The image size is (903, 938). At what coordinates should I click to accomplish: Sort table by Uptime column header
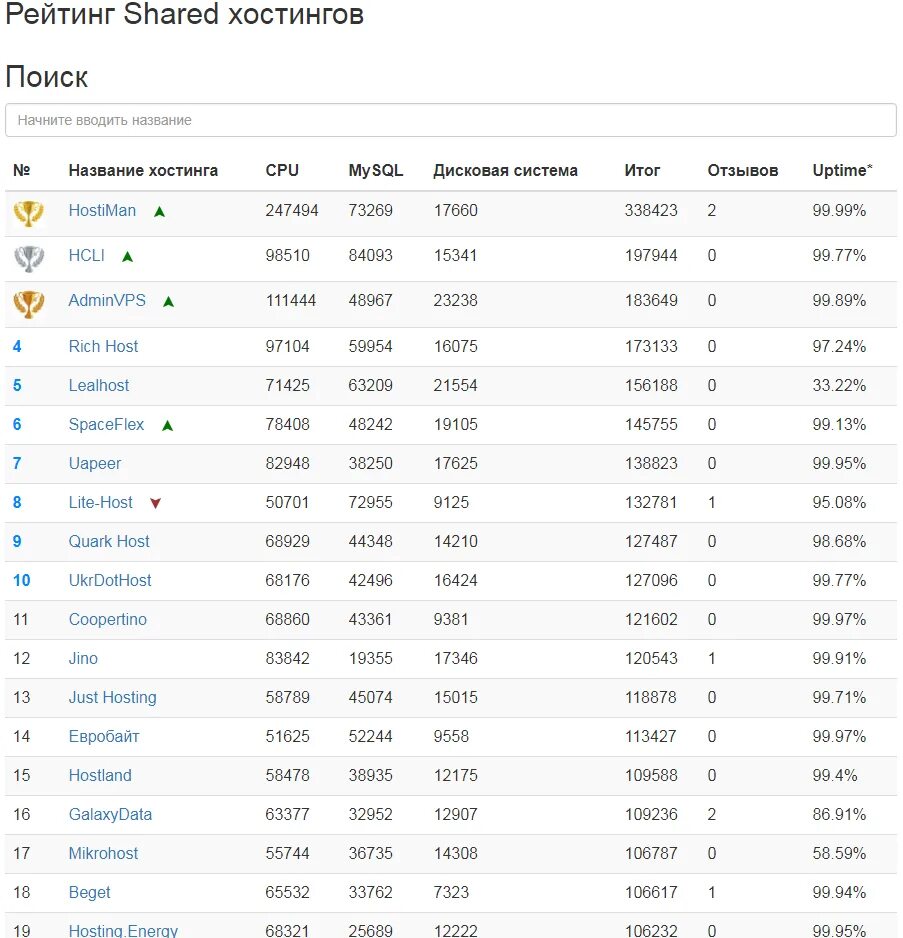coord(842,170)
